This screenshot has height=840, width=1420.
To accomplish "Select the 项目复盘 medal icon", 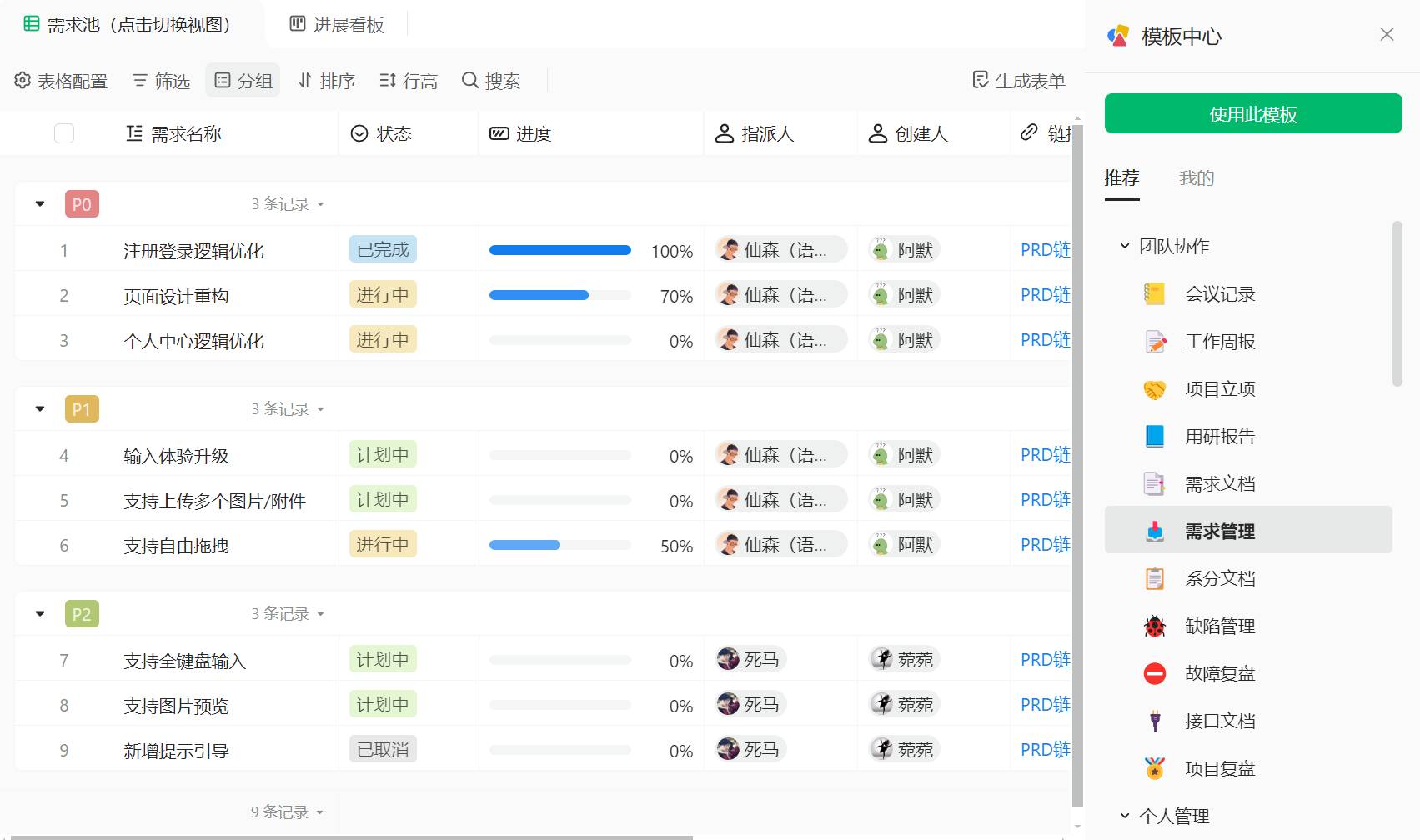I will click(x=1154, y=768).
